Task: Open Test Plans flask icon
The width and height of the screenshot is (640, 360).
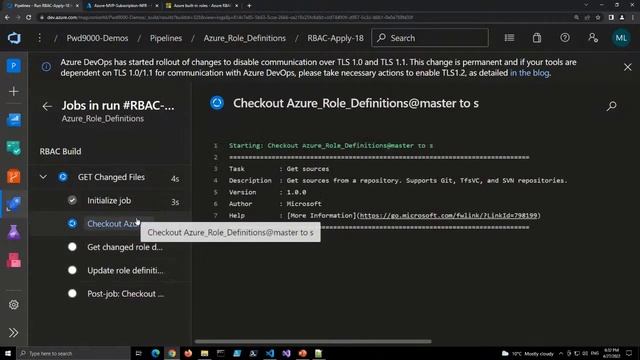Action: [x=13, y=232]
